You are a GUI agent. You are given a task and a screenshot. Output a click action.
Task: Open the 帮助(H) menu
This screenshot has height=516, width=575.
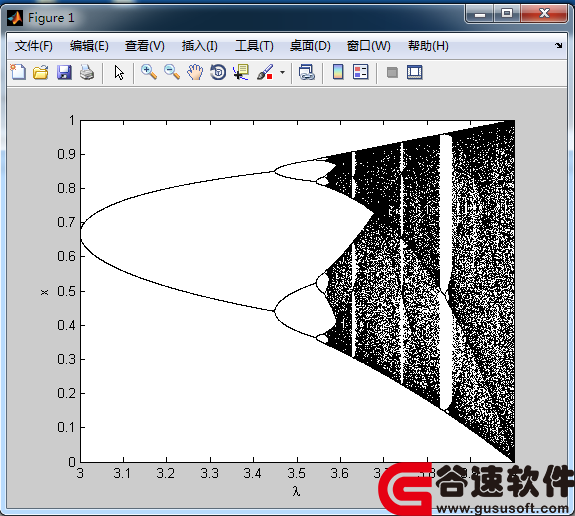pyautogui.click(x=428, y=46)
